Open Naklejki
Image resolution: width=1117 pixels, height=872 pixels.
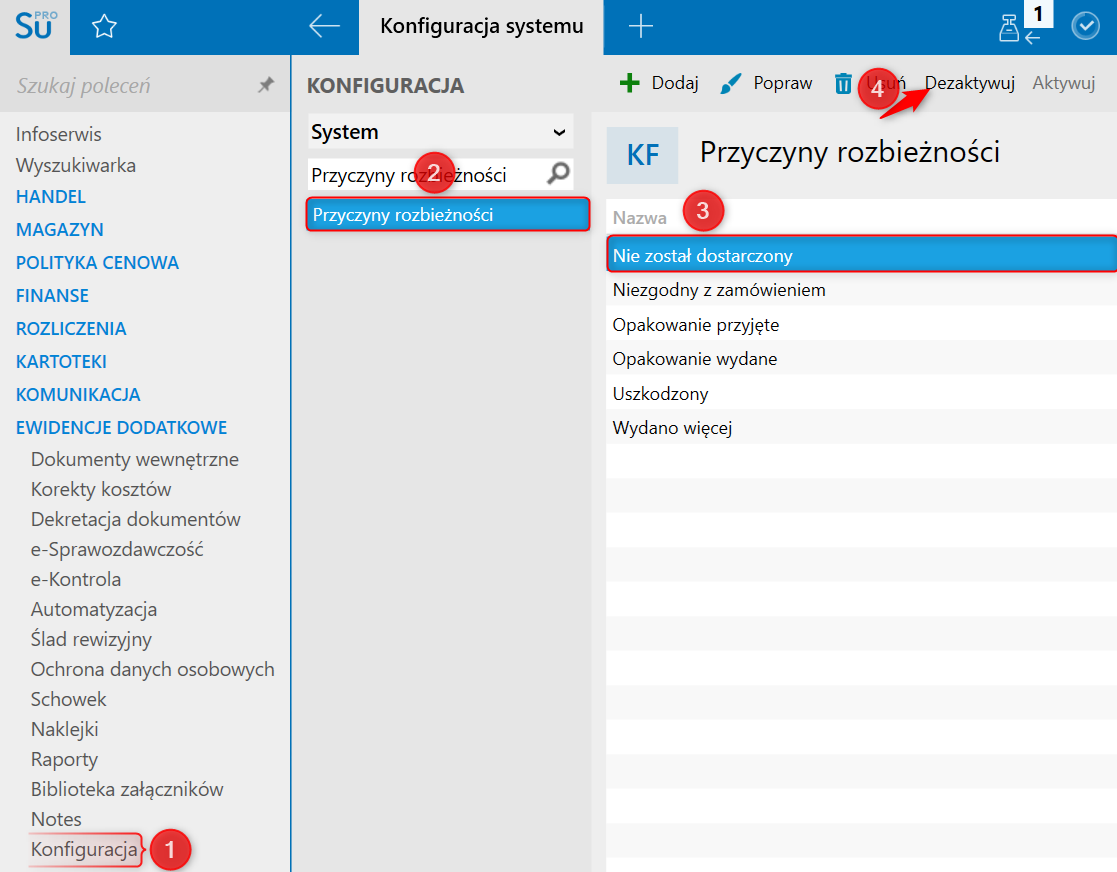click(x=64, y=730)
